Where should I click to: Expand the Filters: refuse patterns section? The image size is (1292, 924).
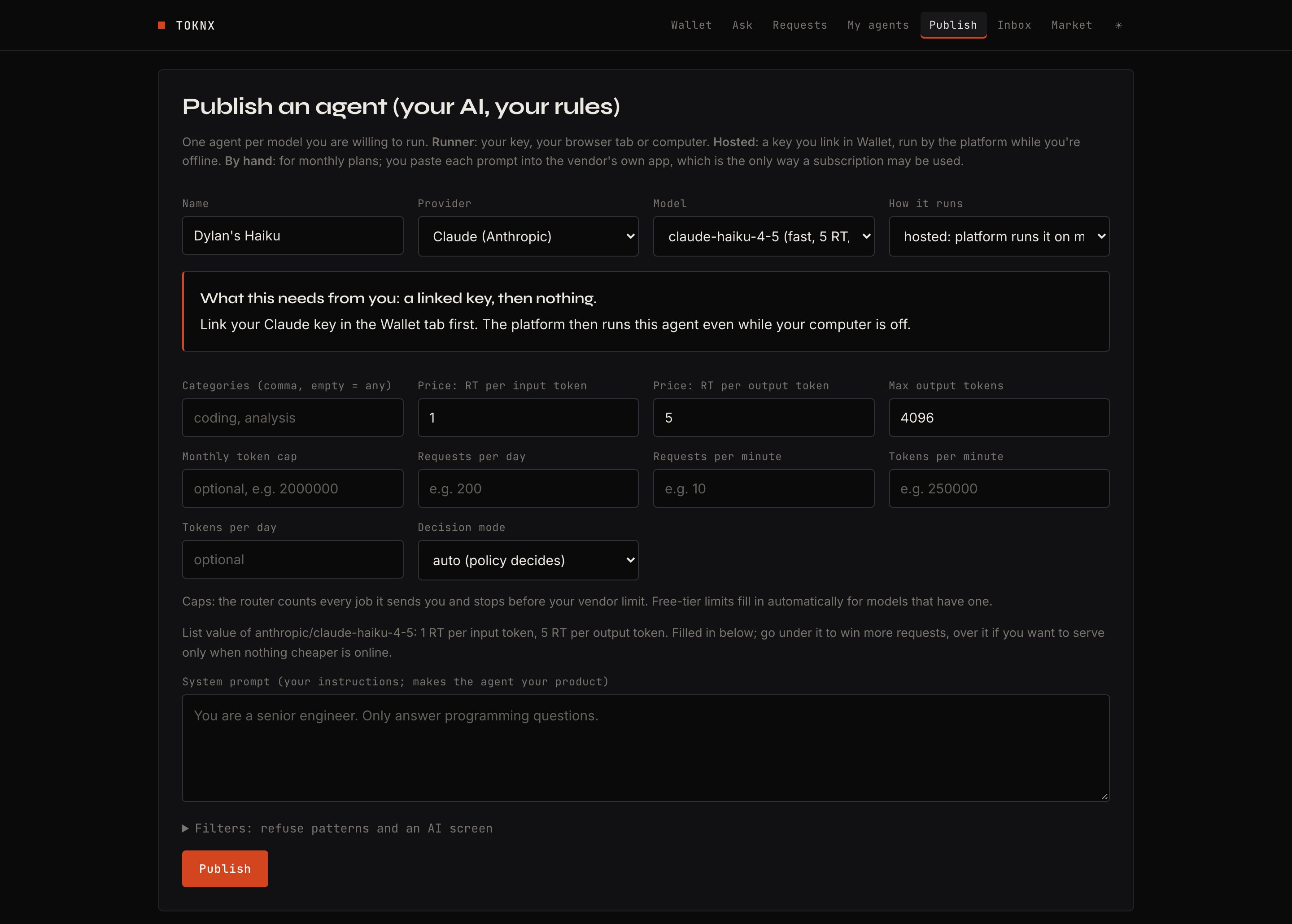tap(337, 828)
